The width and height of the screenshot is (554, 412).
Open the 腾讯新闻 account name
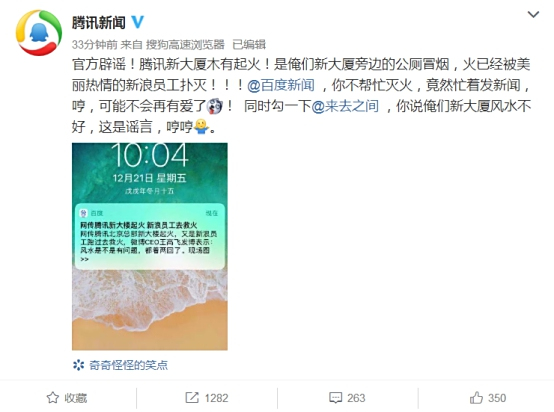(x=99, y=23)
